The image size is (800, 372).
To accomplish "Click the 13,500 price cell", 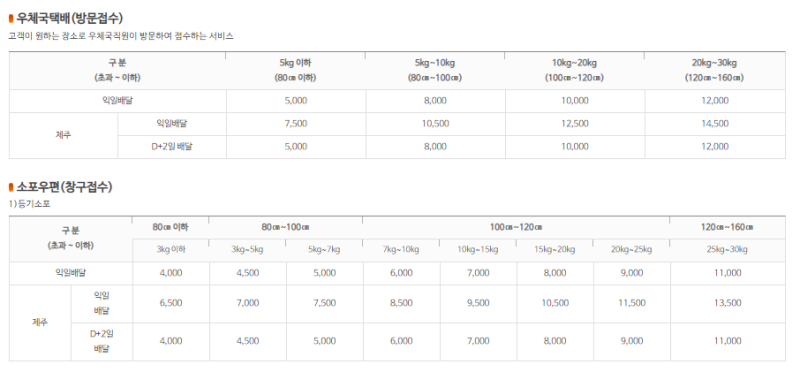I will point(728,303).
